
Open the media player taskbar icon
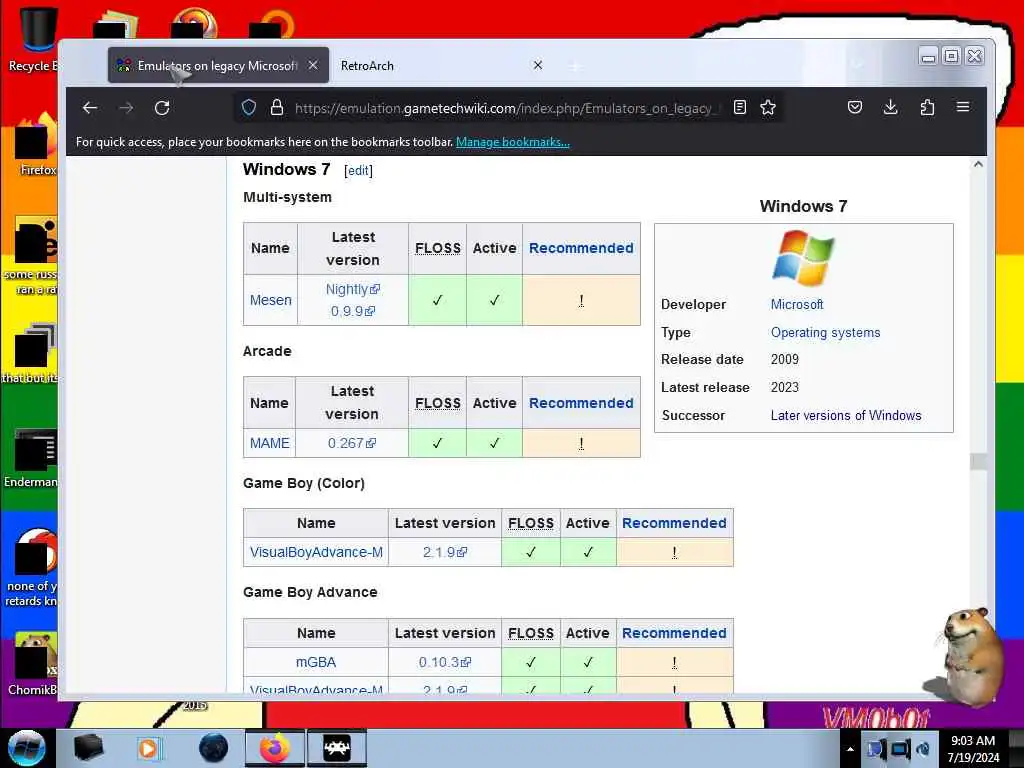pyautogui.click(x=148, y=748)
